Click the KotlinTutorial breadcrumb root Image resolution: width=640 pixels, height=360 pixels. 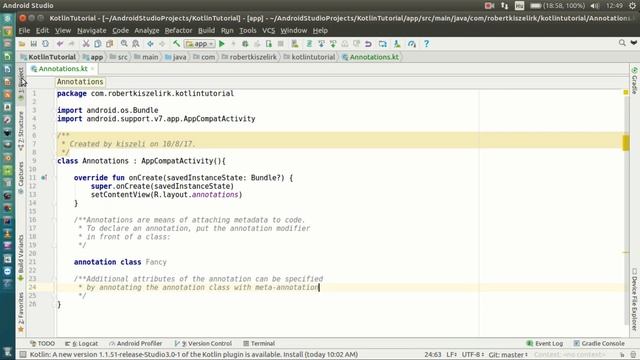click(48, 57)
